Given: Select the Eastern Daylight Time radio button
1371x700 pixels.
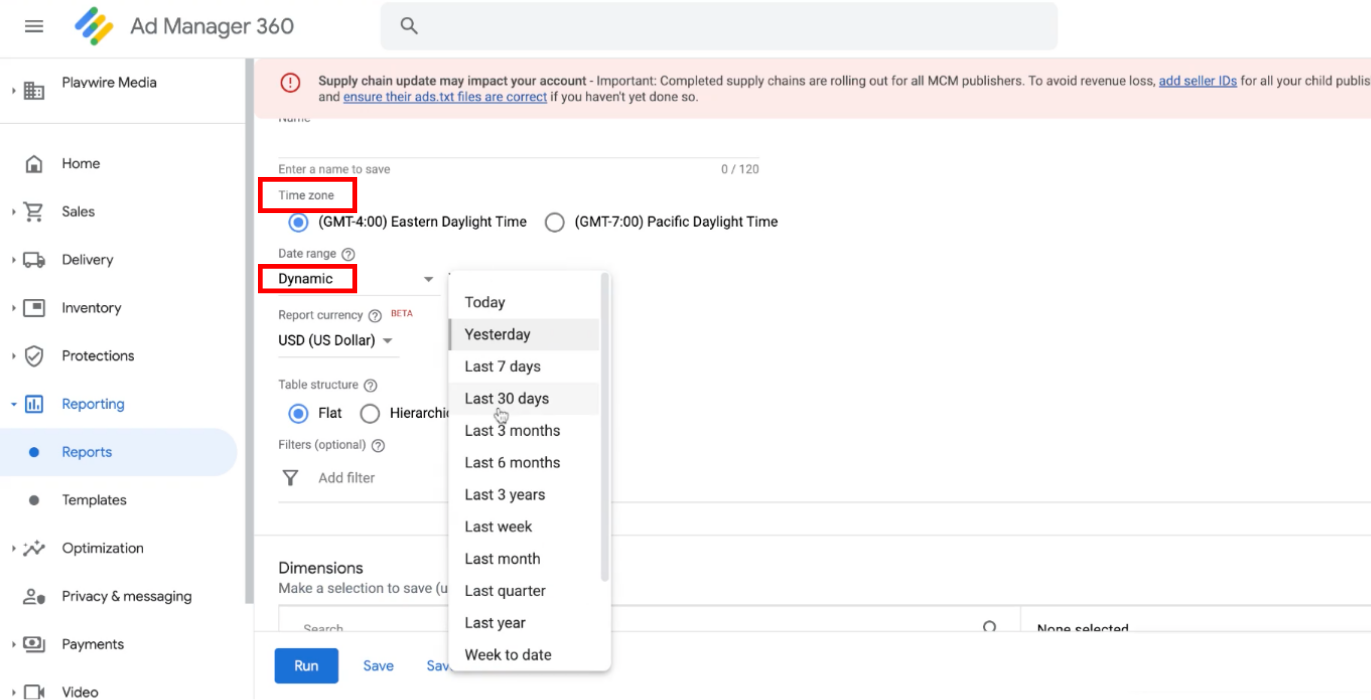Looking at the screenshot, I should coord(297,222).
